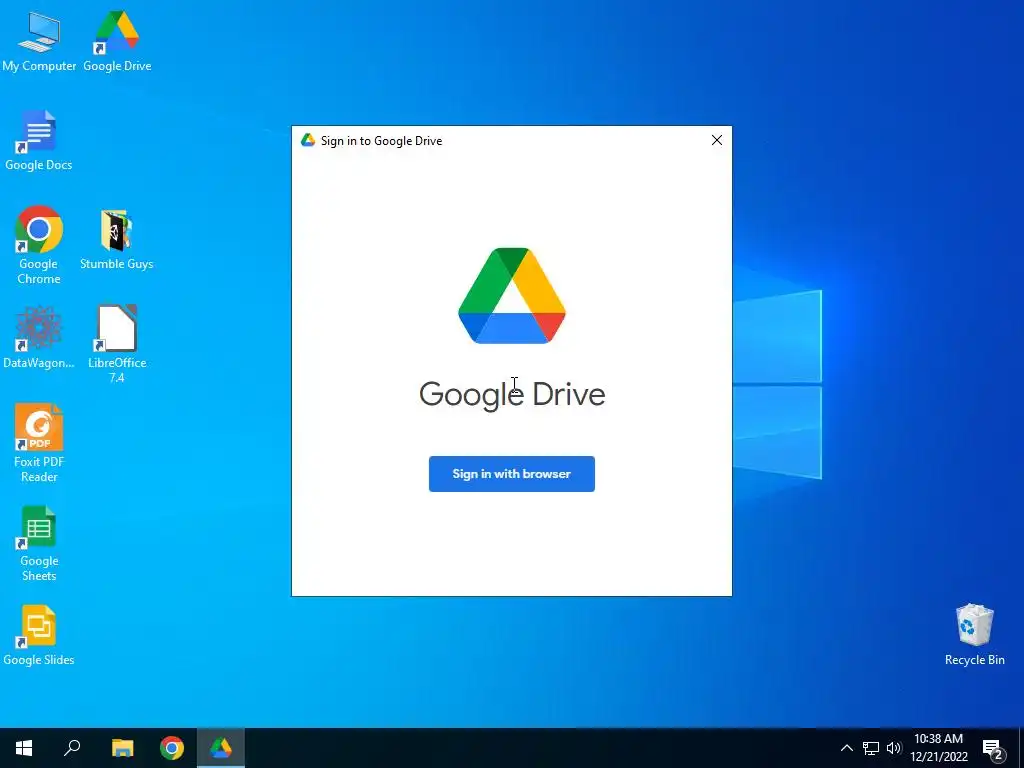1024x768 pixels.
Task: Select the Google Drive desktop shortcut
Action: pos(117,42)
